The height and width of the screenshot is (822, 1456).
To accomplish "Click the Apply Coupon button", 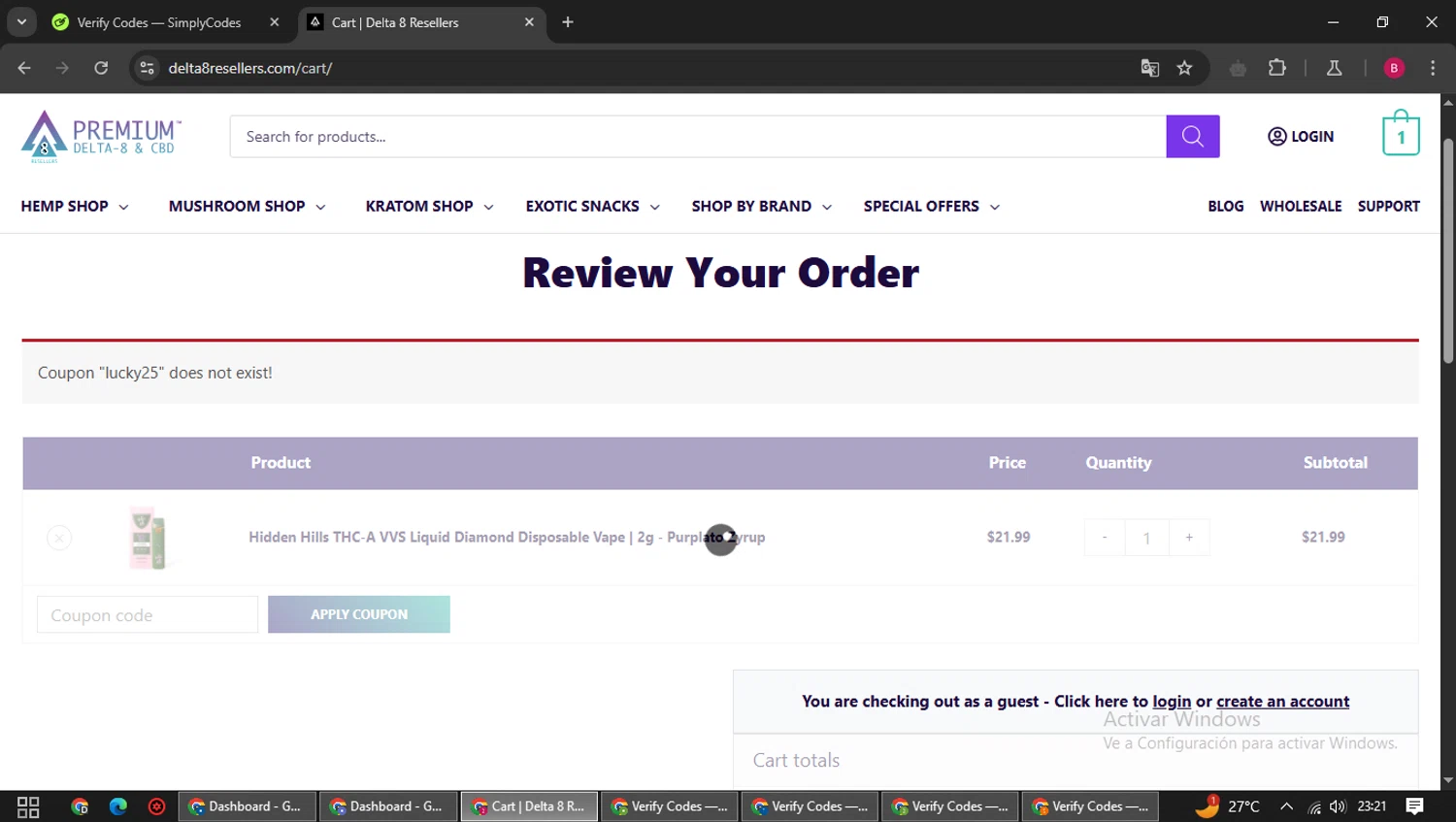I will [359, 614].
